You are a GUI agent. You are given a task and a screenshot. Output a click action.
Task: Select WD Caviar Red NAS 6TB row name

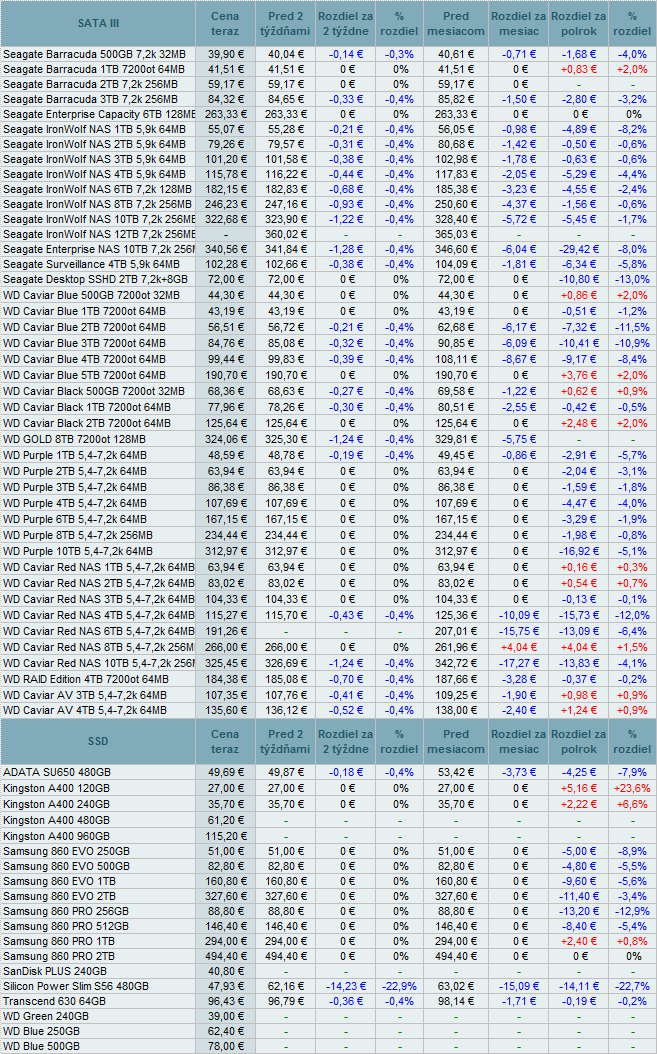pyautogui.click(x=99, y=631)
